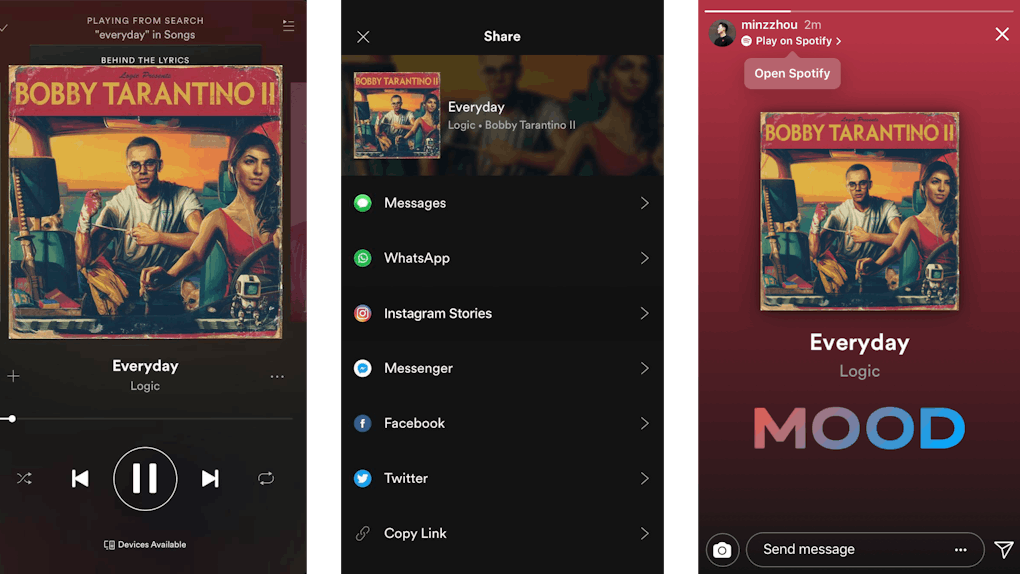This screenshot has width=1020, height=574.
Task: Click the WhatsApp logo icon
Action: [363, 258]
